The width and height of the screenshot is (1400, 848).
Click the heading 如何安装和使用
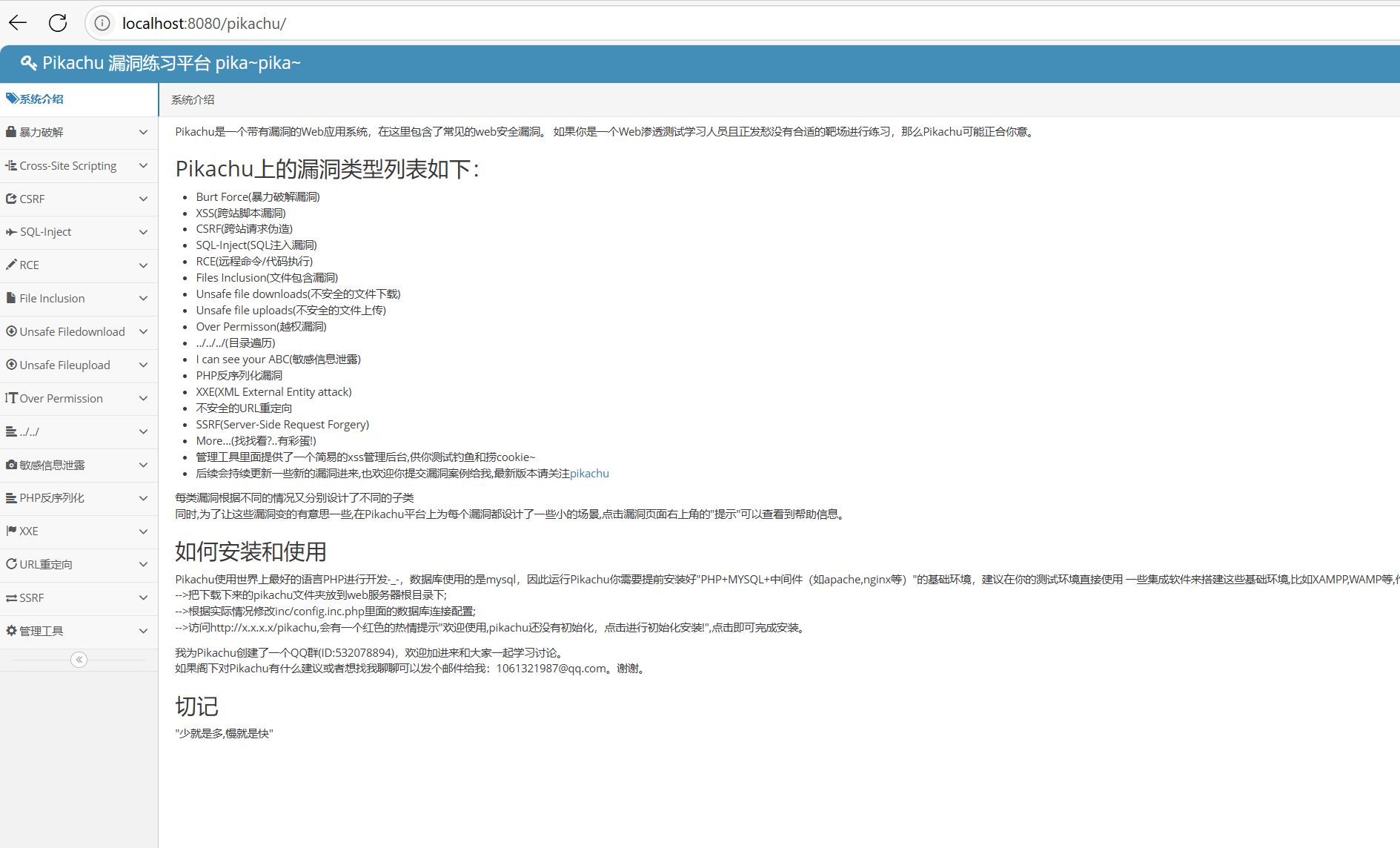251,551
